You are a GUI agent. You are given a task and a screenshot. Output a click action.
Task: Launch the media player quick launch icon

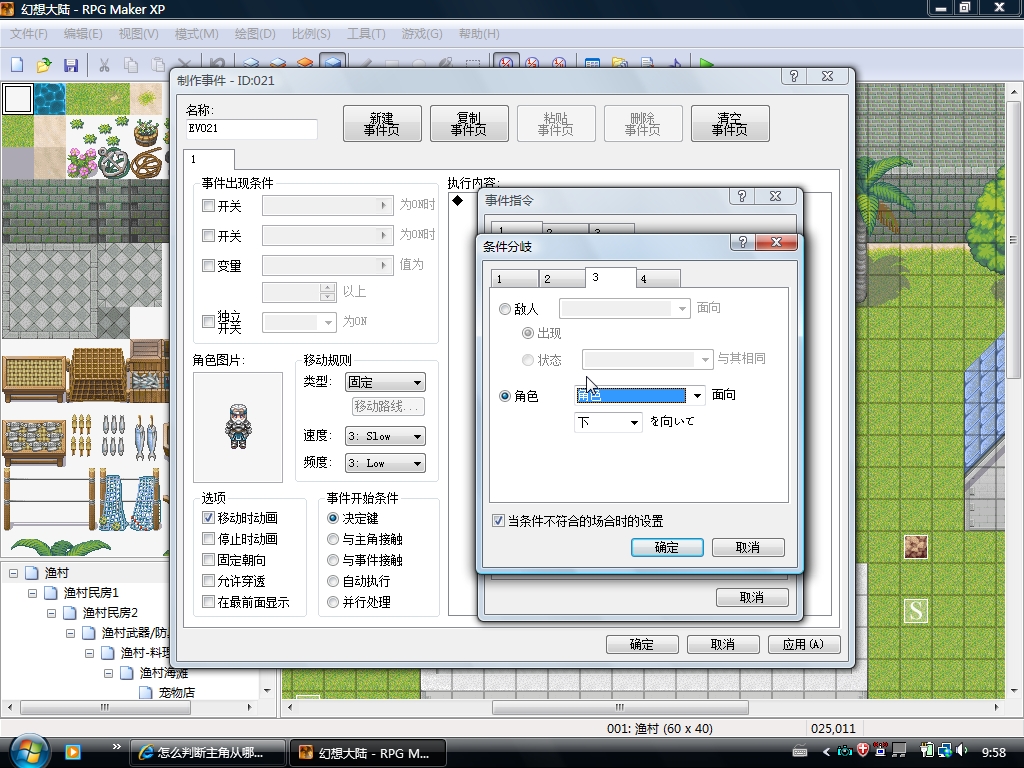[x=72, y=752]
